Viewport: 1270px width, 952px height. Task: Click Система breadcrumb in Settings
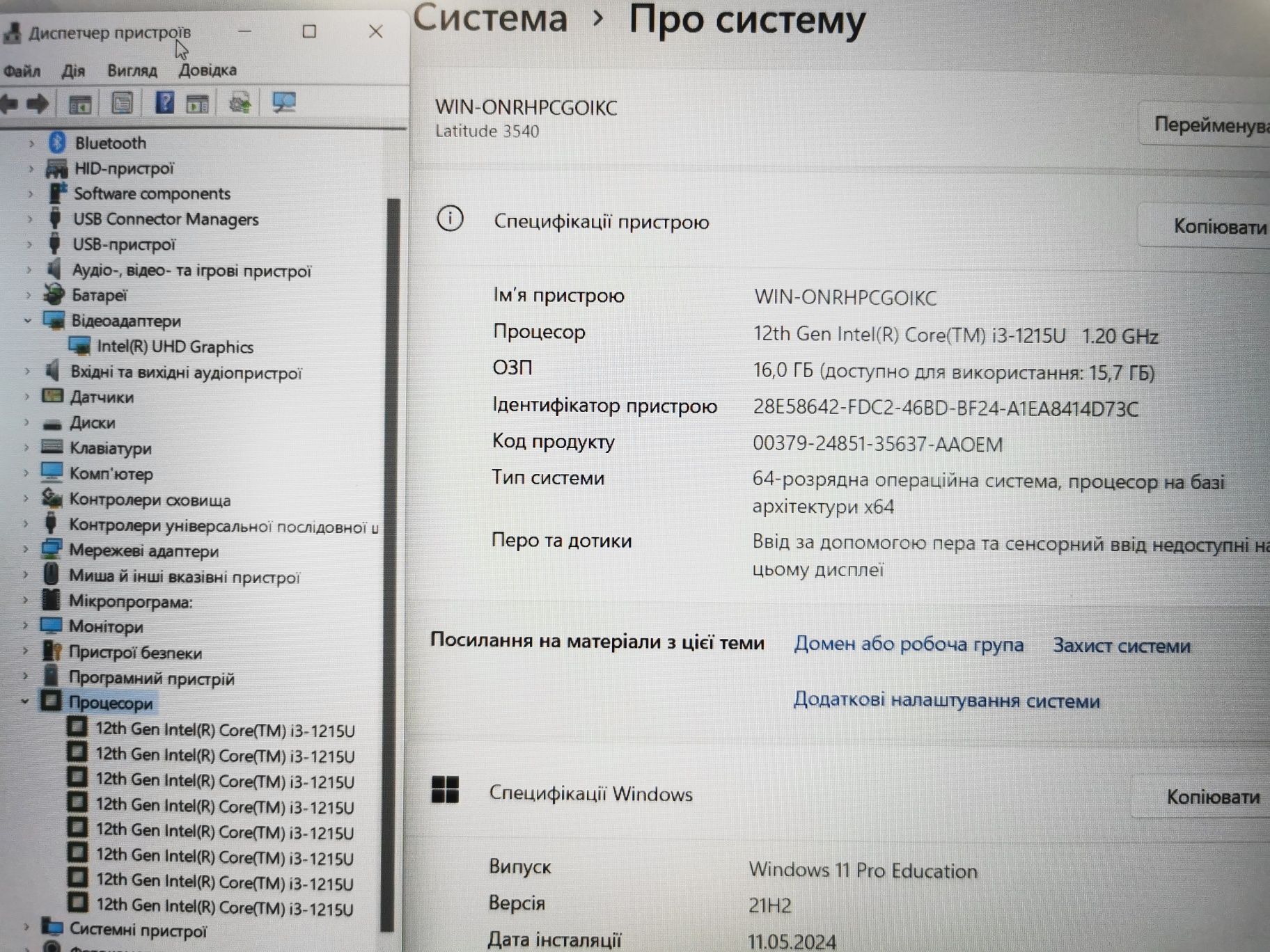click(x=491, y=19)
